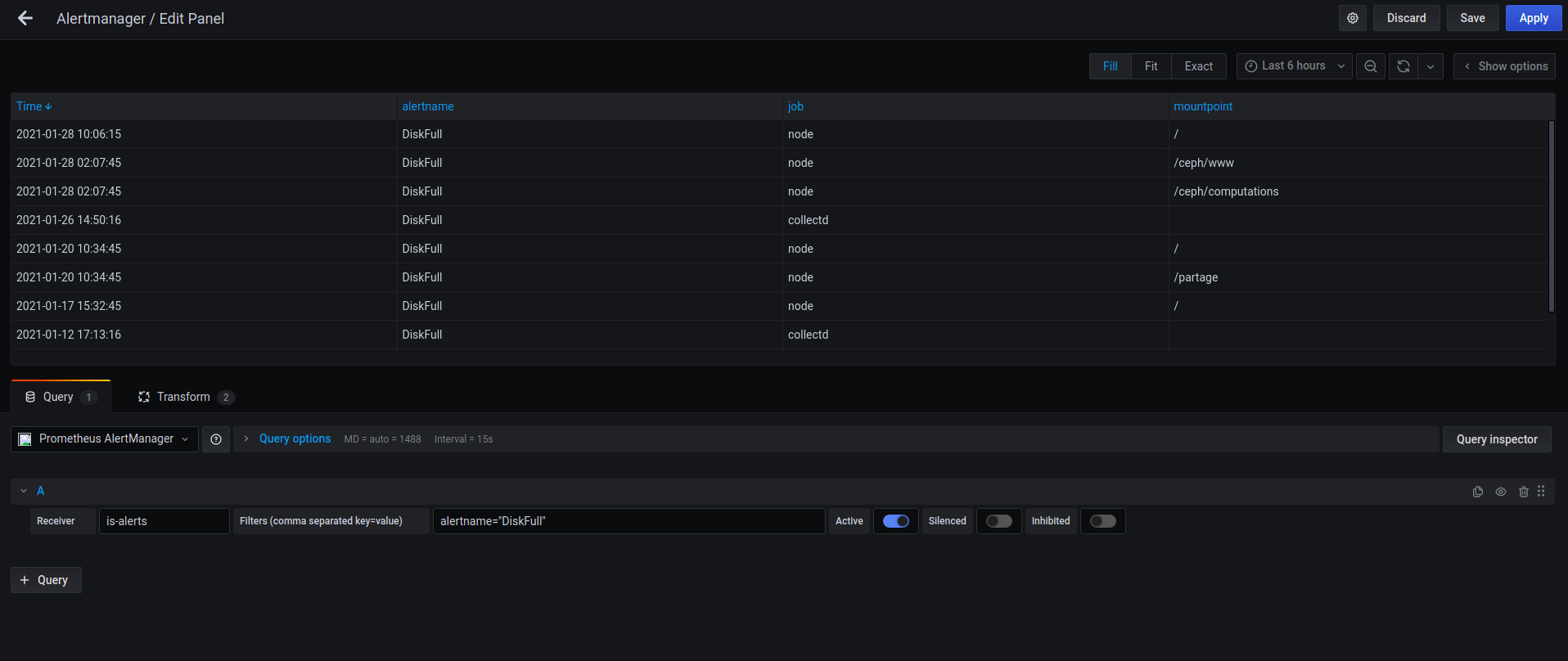Enable the Silenced toggle

click(999, 521)
